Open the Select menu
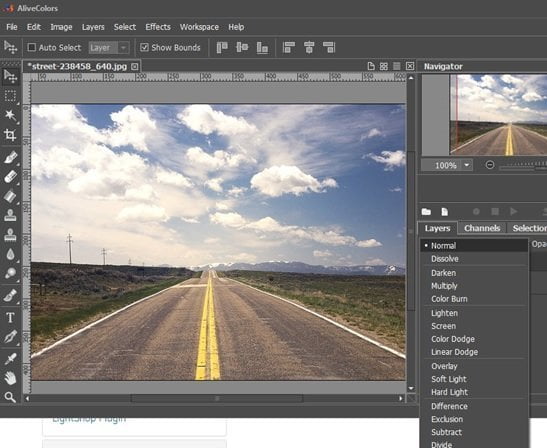 coord(125,27)
